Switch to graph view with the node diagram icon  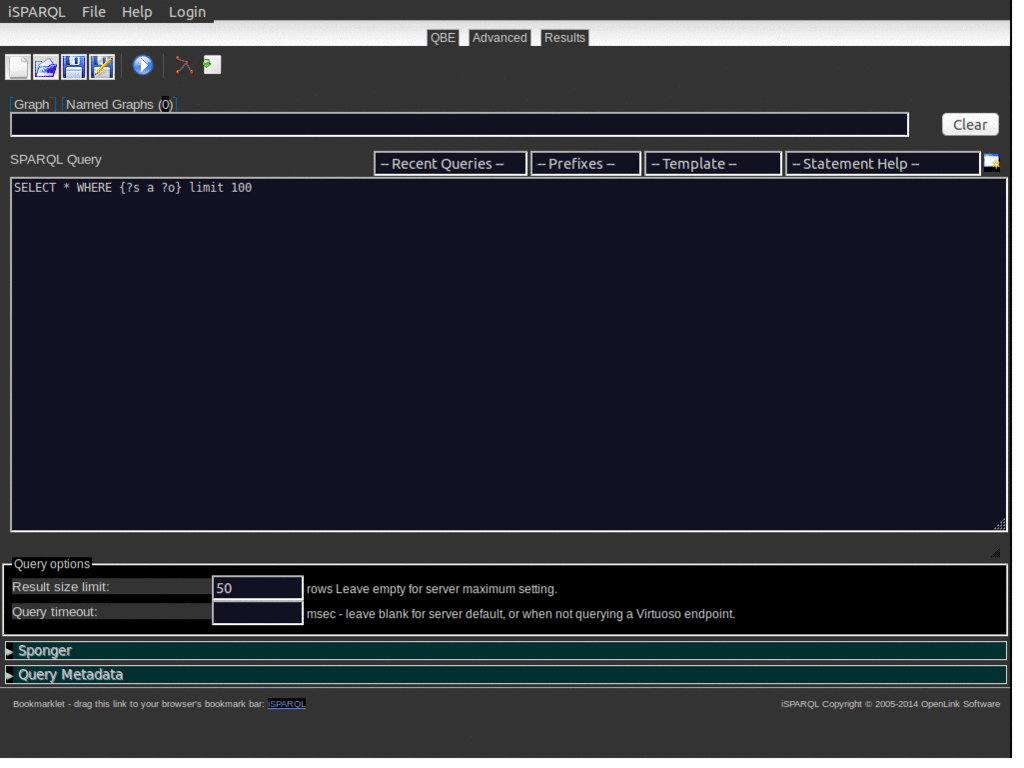(x=183, y=65)
